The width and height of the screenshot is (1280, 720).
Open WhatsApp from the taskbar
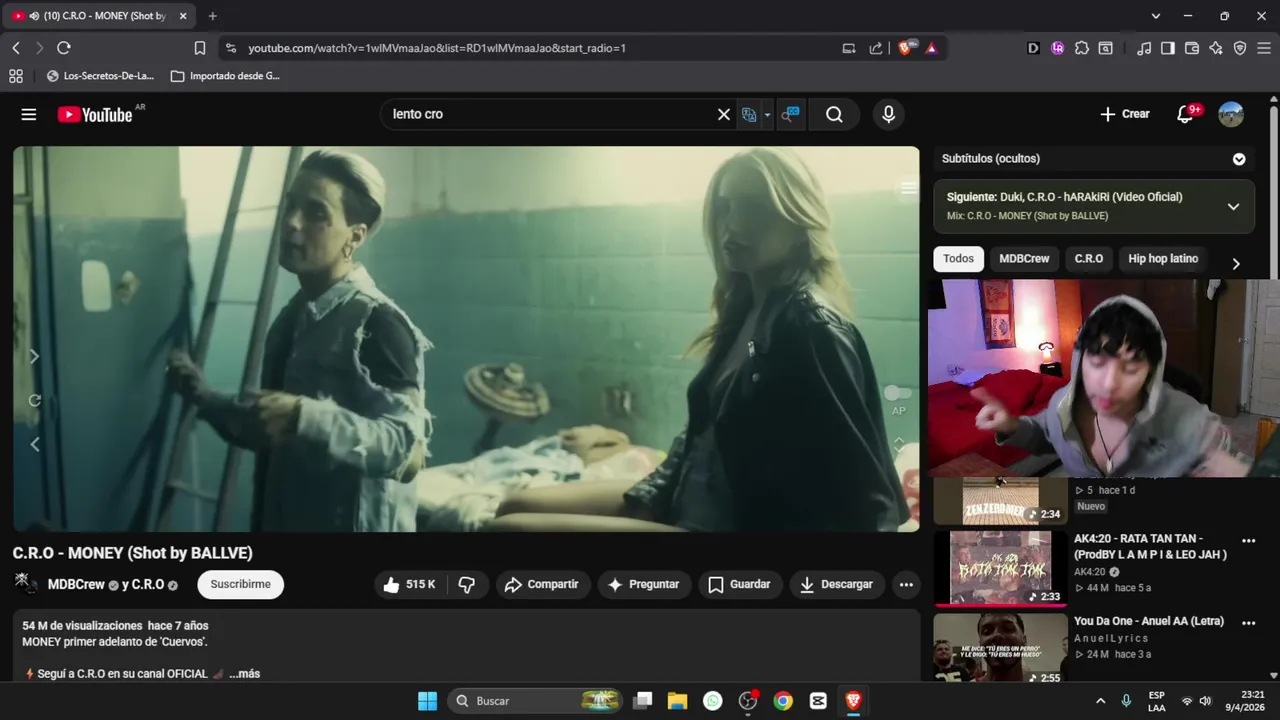pos(712,701)
